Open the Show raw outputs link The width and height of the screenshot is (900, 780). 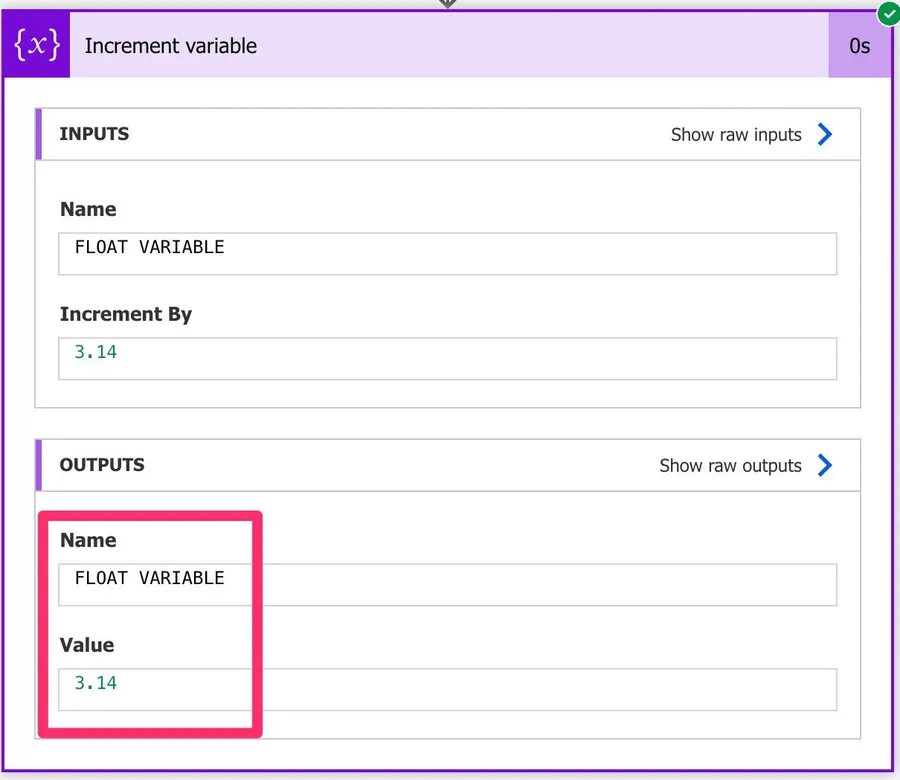(730, 465)
